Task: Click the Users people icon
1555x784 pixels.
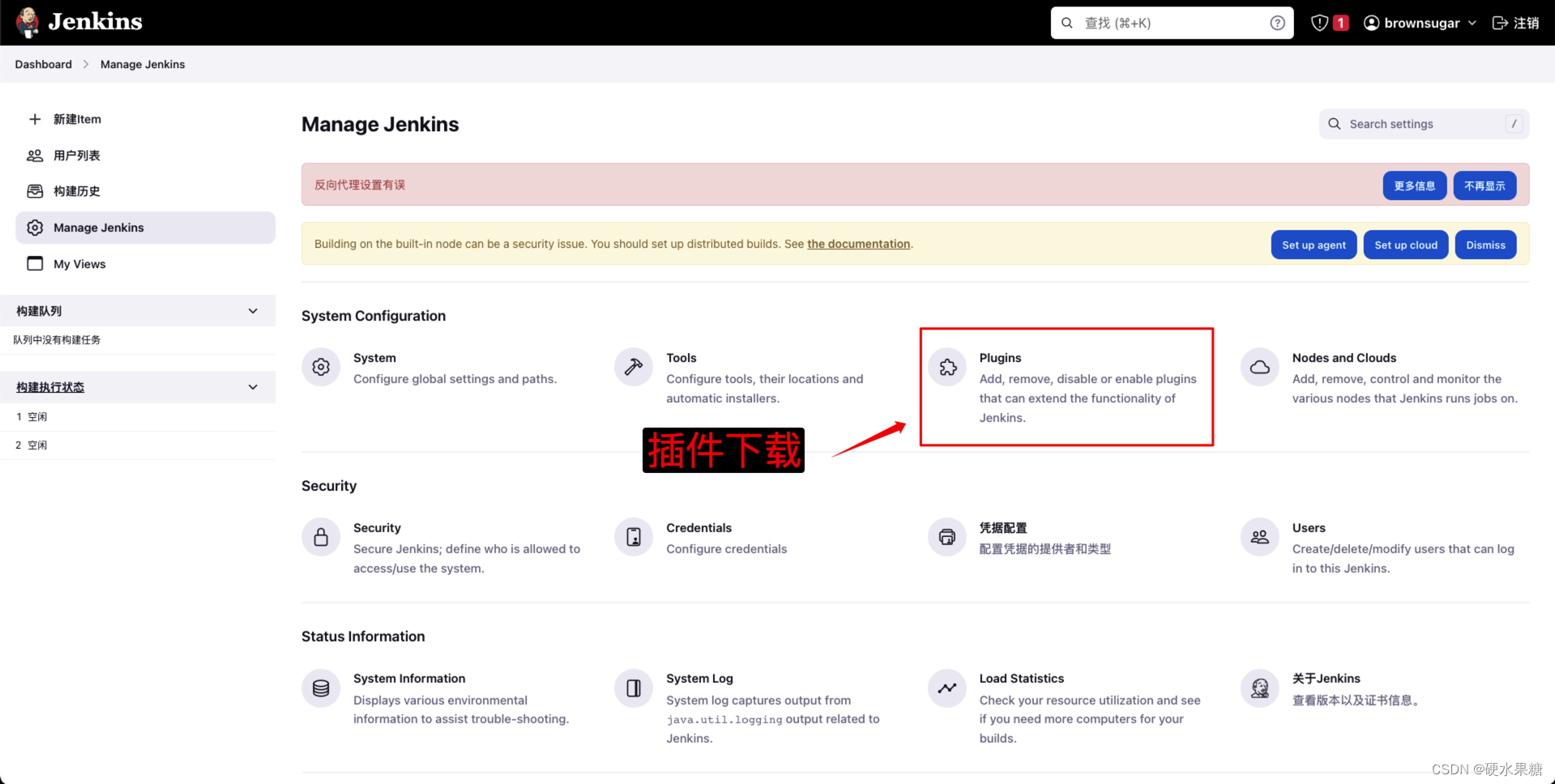Action: tap(1260, 537)
